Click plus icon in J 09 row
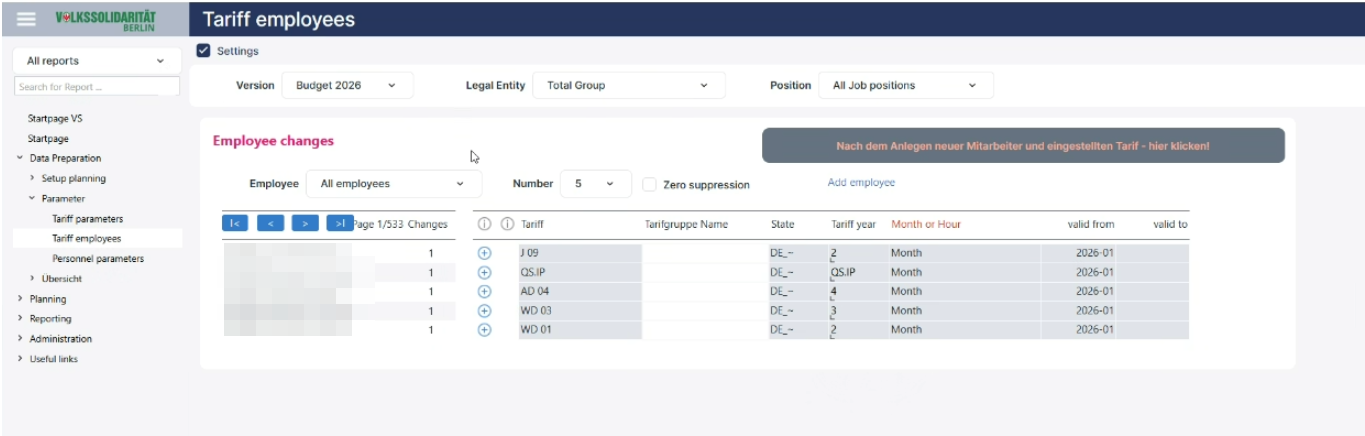 [485, 253]
